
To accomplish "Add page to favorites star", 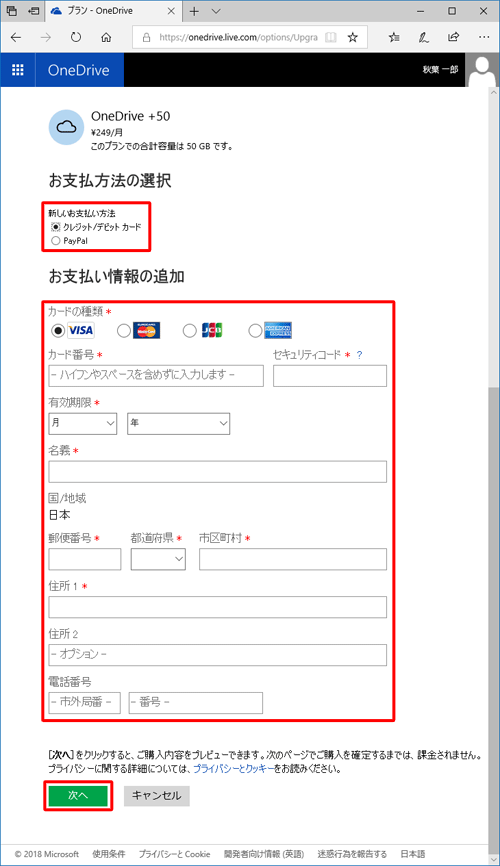I will [352, 37].
